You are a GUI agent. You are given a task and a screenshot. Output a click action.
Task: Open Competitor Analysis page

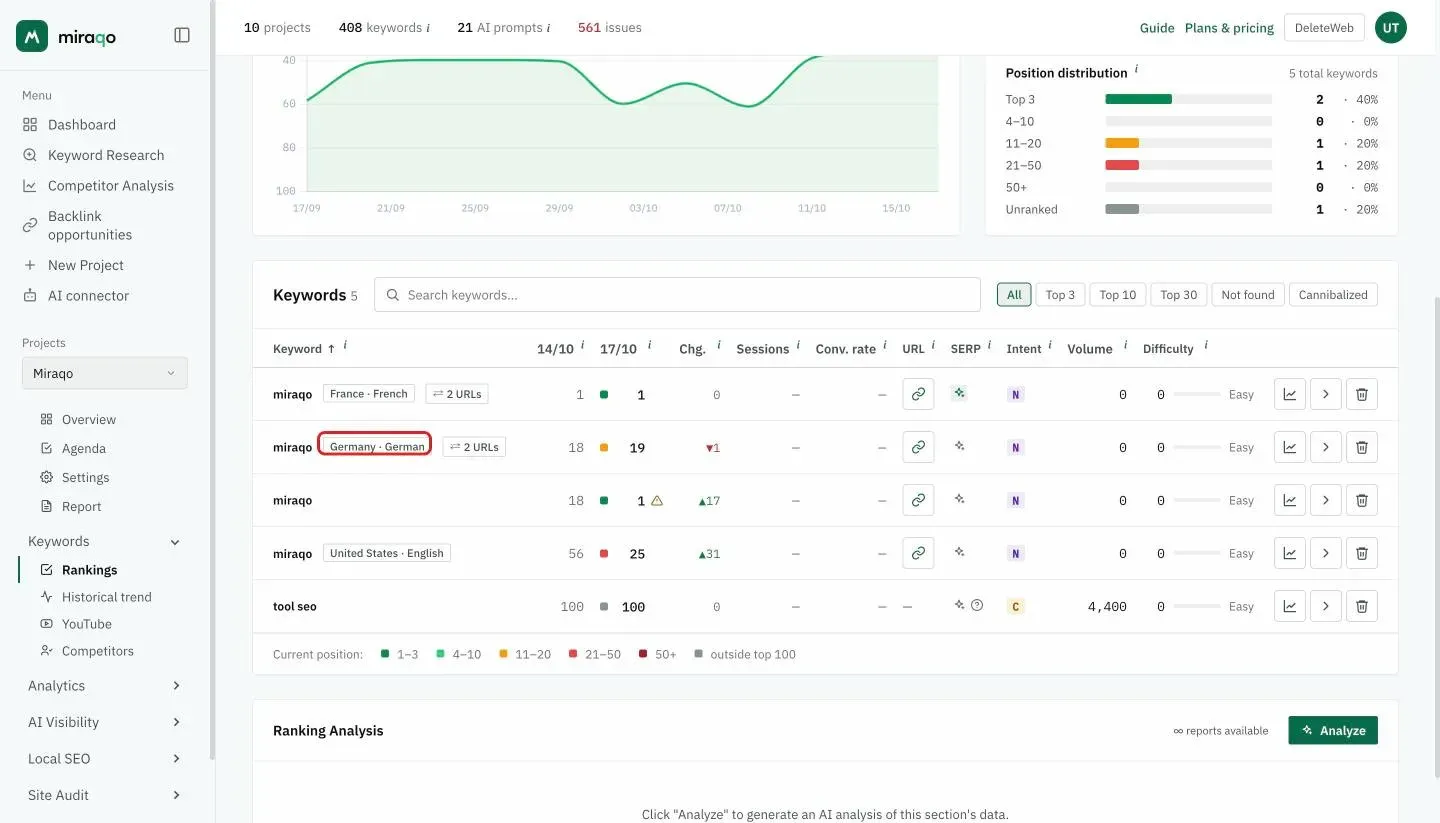(x=111, y=186)
